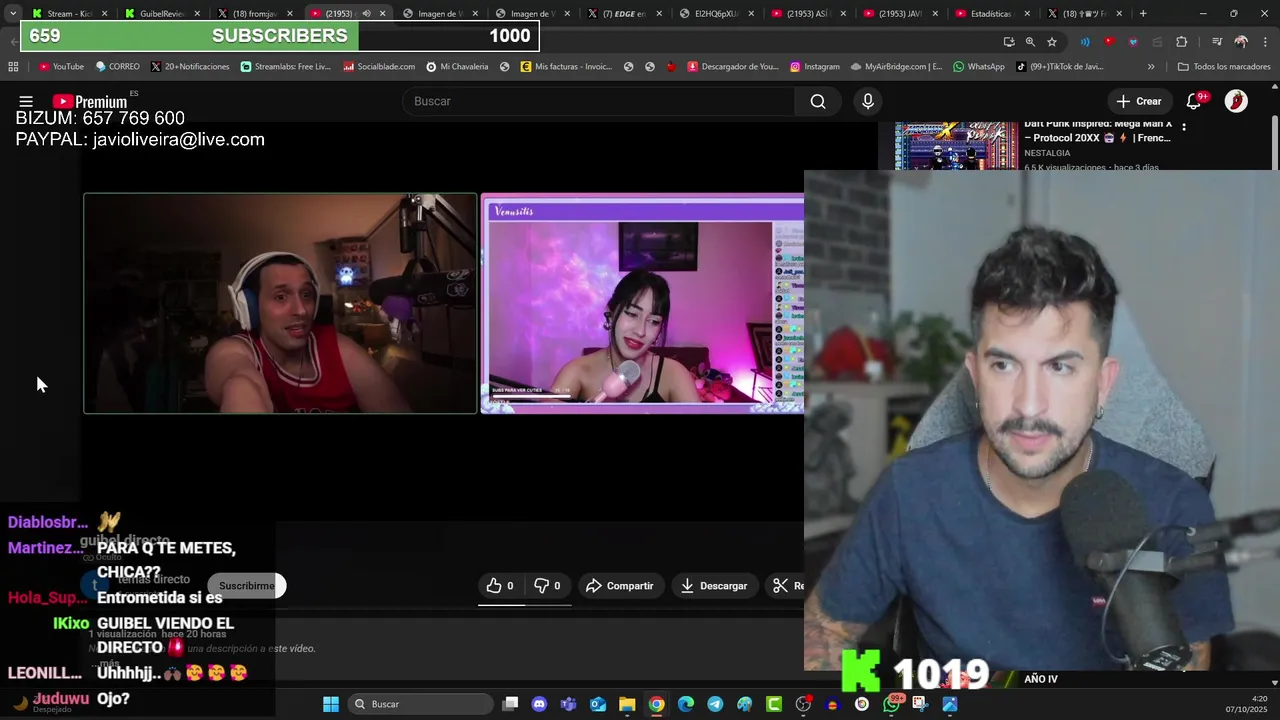Viewport: 1280px width, 720px height.
Task: Open the Mi Chavaleria bookmark
Action: point(457,67)
